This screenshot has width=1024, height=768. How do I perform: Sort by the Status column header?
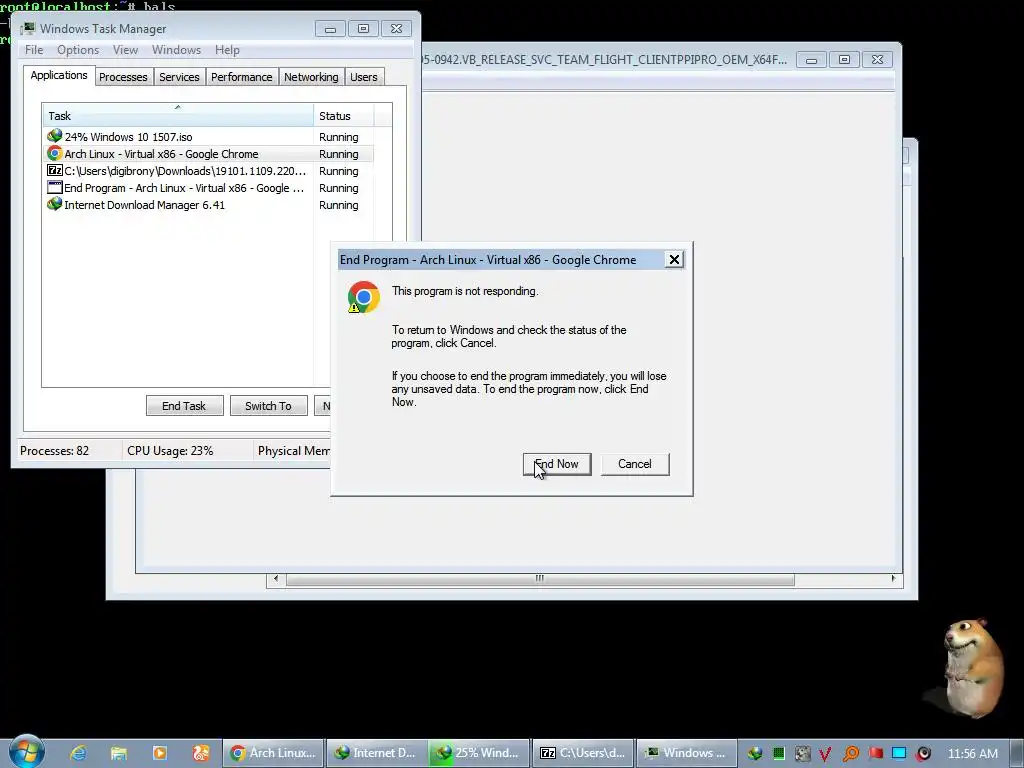point(344,116)
